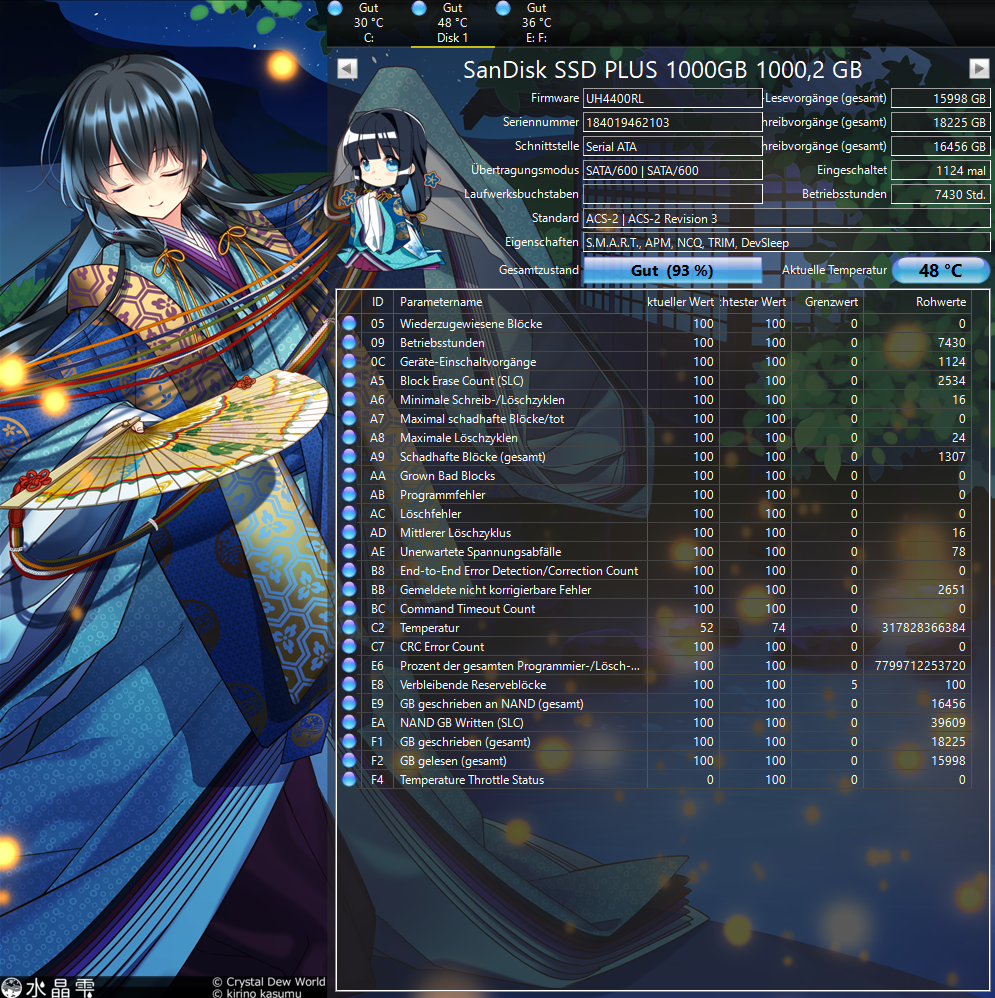Select the GB geschrieben (gesamt) F1 row
The width and height of the screenshot is (995, 998).
[654, 741]
